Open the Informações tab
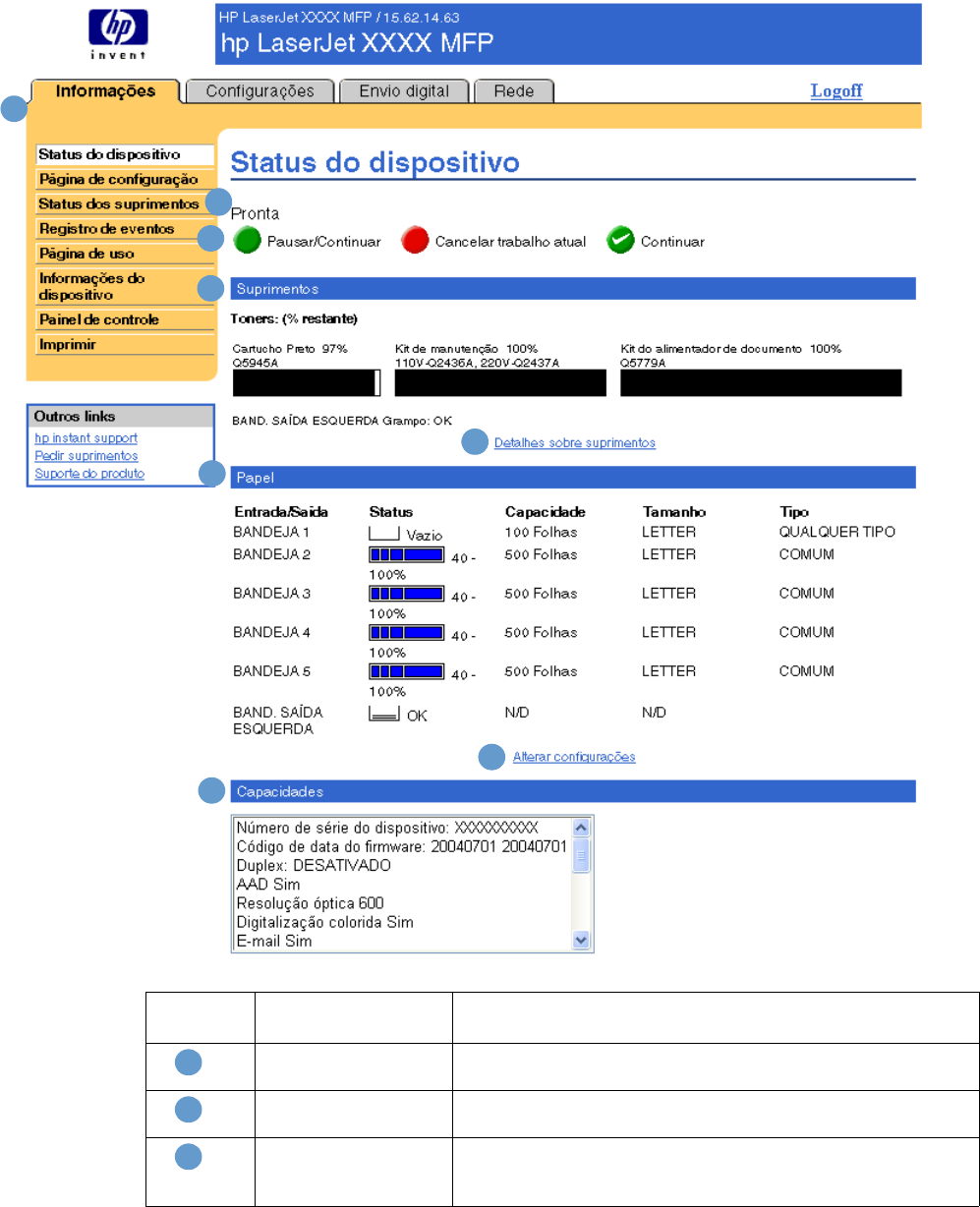Viewport: 980px width, 1207px height. 105,91
